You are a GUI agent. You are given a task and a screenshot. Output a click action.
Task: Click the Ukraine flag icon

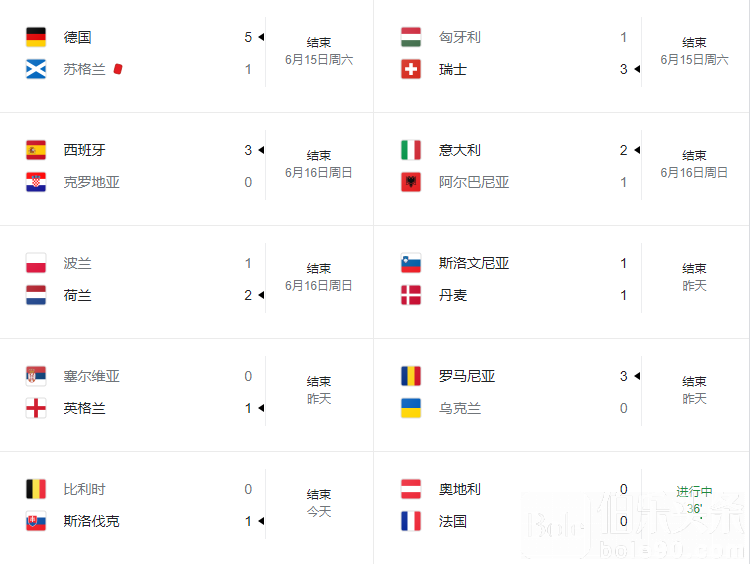[x=411, y=408]
